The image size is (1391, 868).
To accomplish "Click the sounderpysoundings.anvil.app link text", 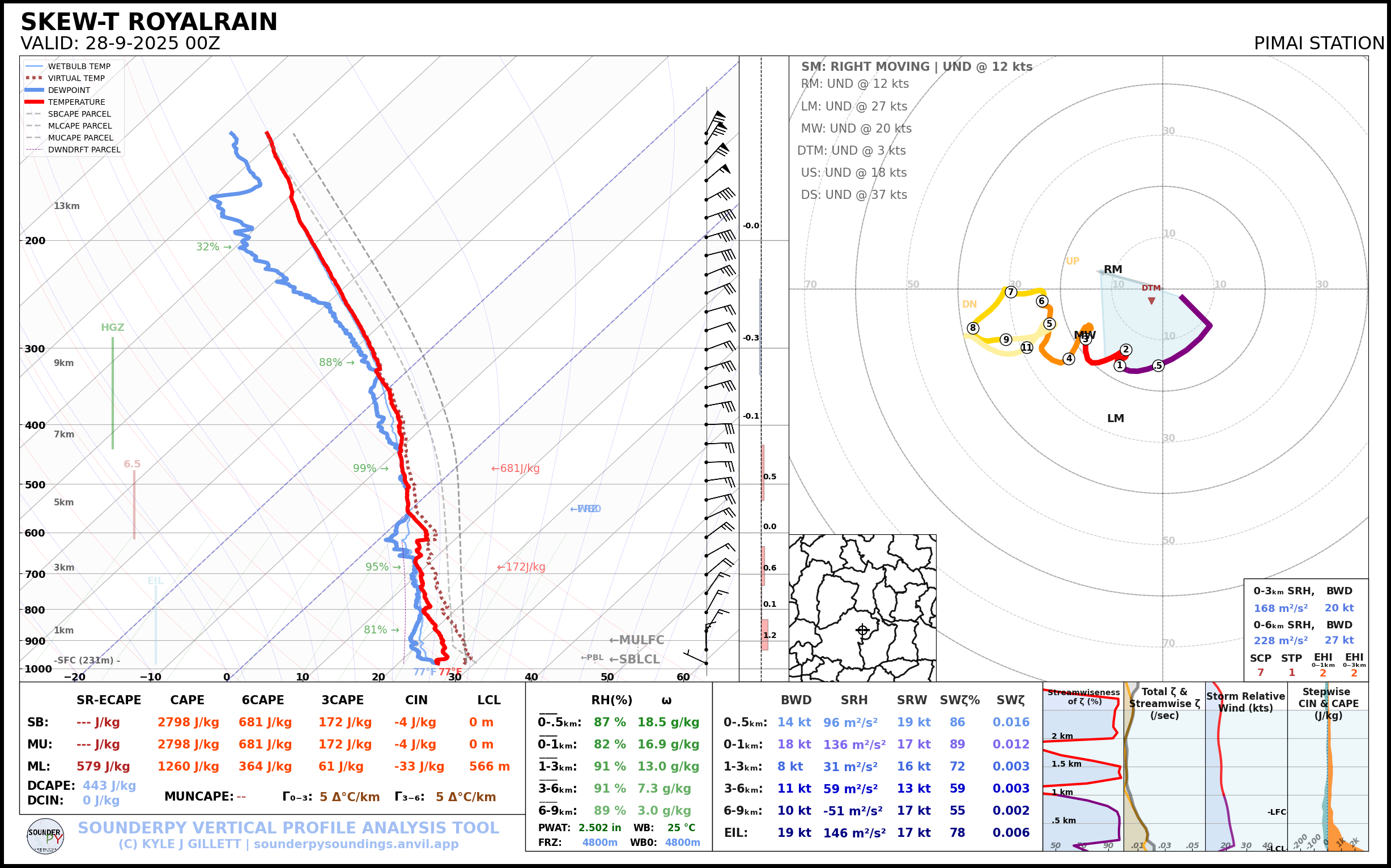I will coord(356,844).
